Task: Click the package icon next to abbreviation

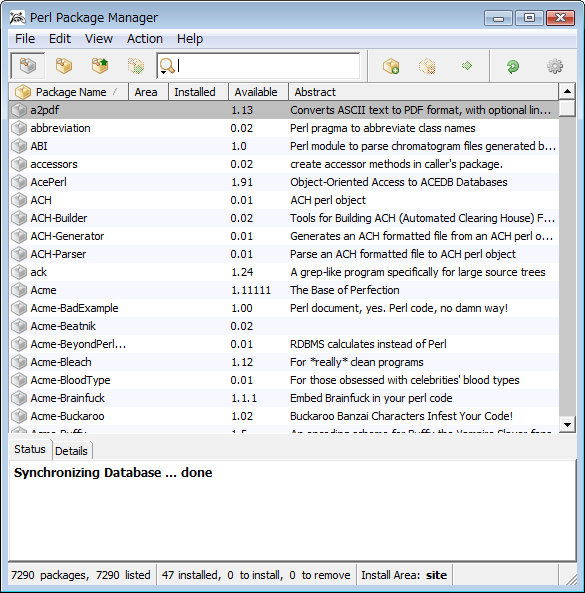Action: click(x=19, y=128)
